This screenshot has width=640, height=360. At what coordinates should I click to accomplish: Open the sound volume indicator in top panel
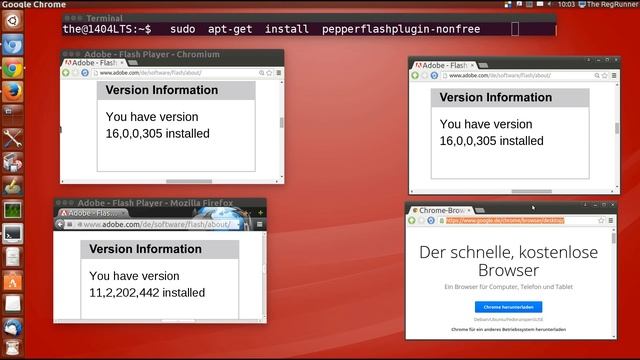(x=550, y=4)
